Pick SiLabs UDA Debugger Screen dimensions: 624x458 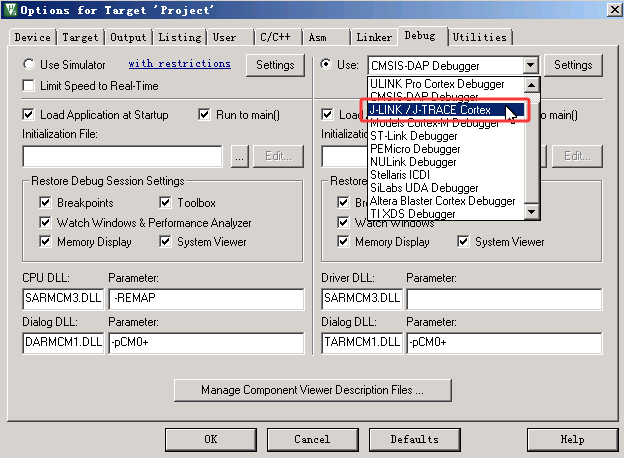pos(447,188)
